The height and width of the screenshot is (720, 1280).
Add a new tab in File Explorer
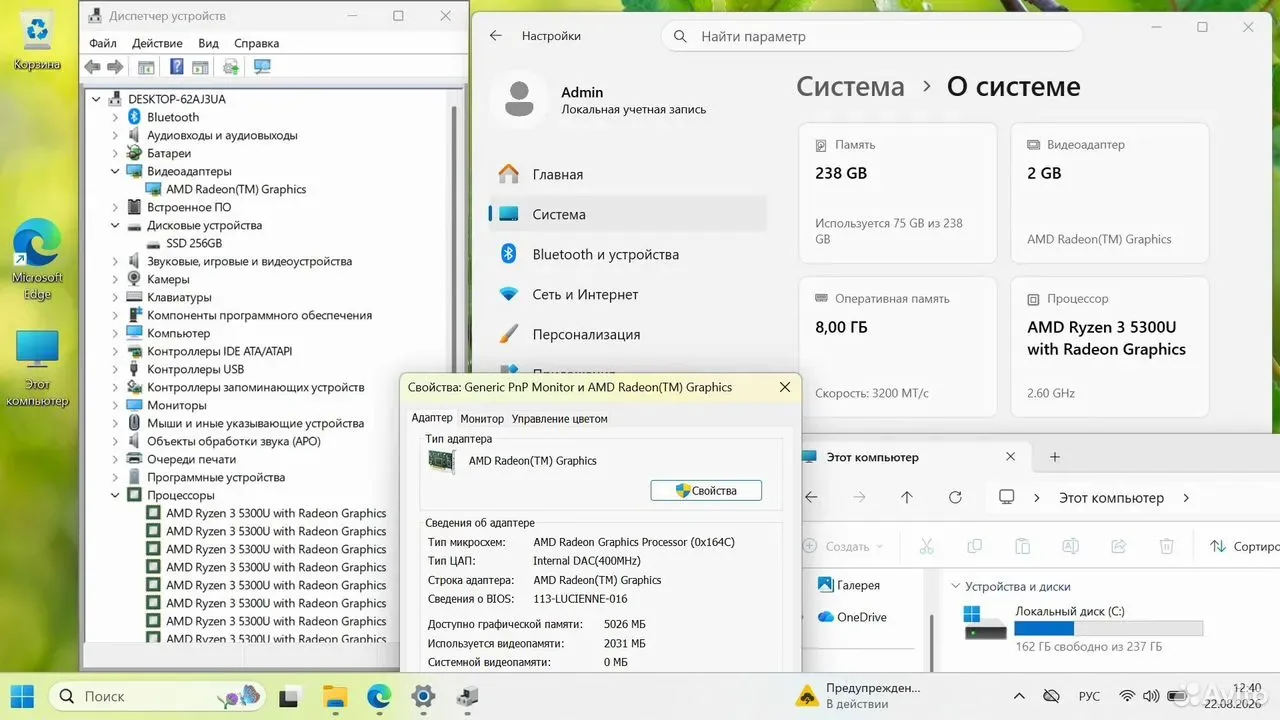point(1054,457)
